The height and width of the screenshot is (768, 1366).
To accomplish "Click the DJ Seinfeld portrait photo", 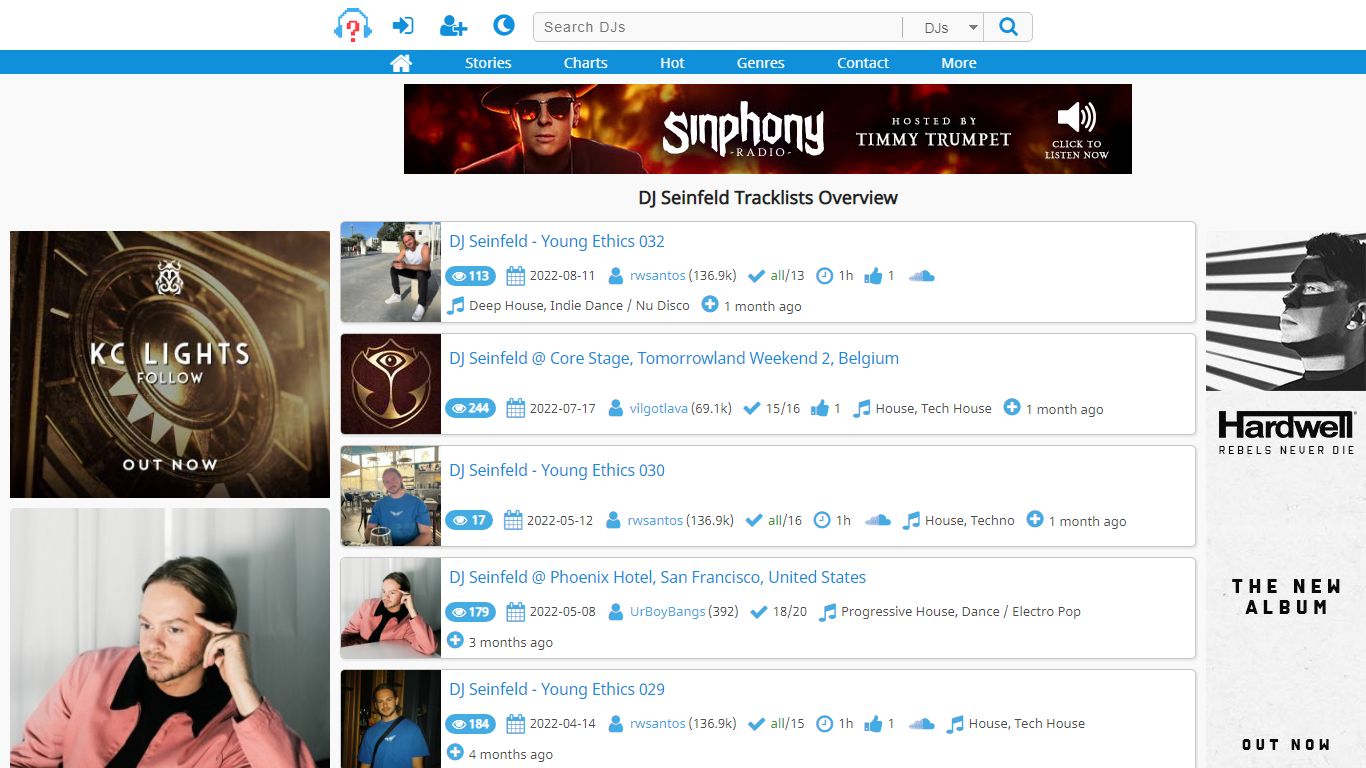I will (170, 638).
